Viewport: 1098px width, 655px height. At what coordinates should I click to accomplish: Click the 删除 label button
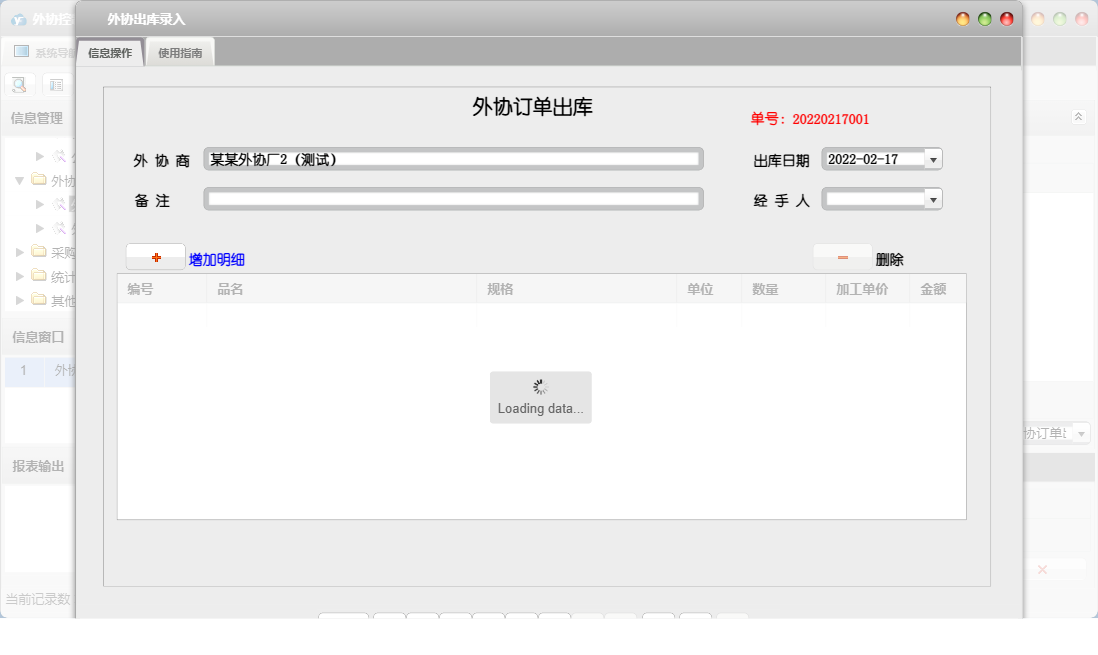(x=889, y=259)
